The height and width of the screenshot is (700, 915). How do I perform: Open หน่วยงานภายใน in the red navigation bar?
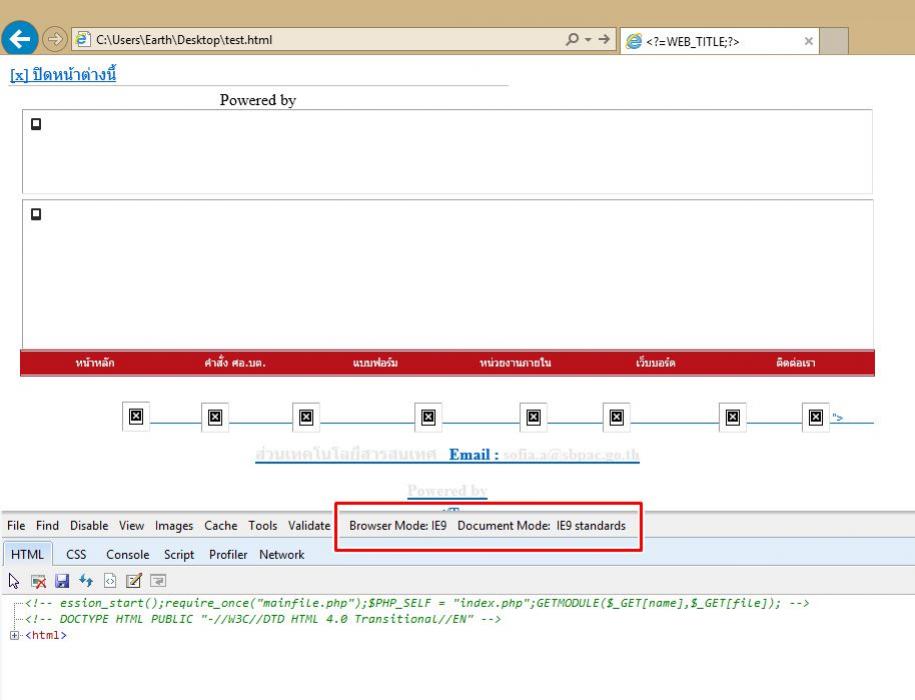click(515, 363)
